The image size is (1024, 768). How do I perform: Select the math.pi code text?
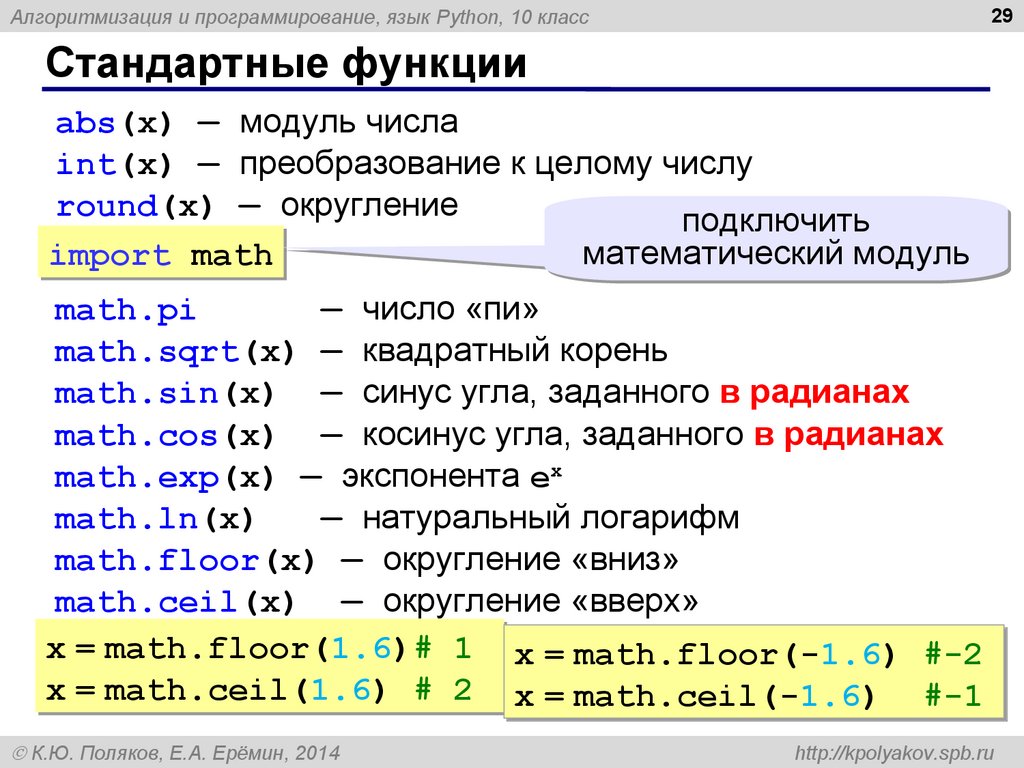point(125,311)
